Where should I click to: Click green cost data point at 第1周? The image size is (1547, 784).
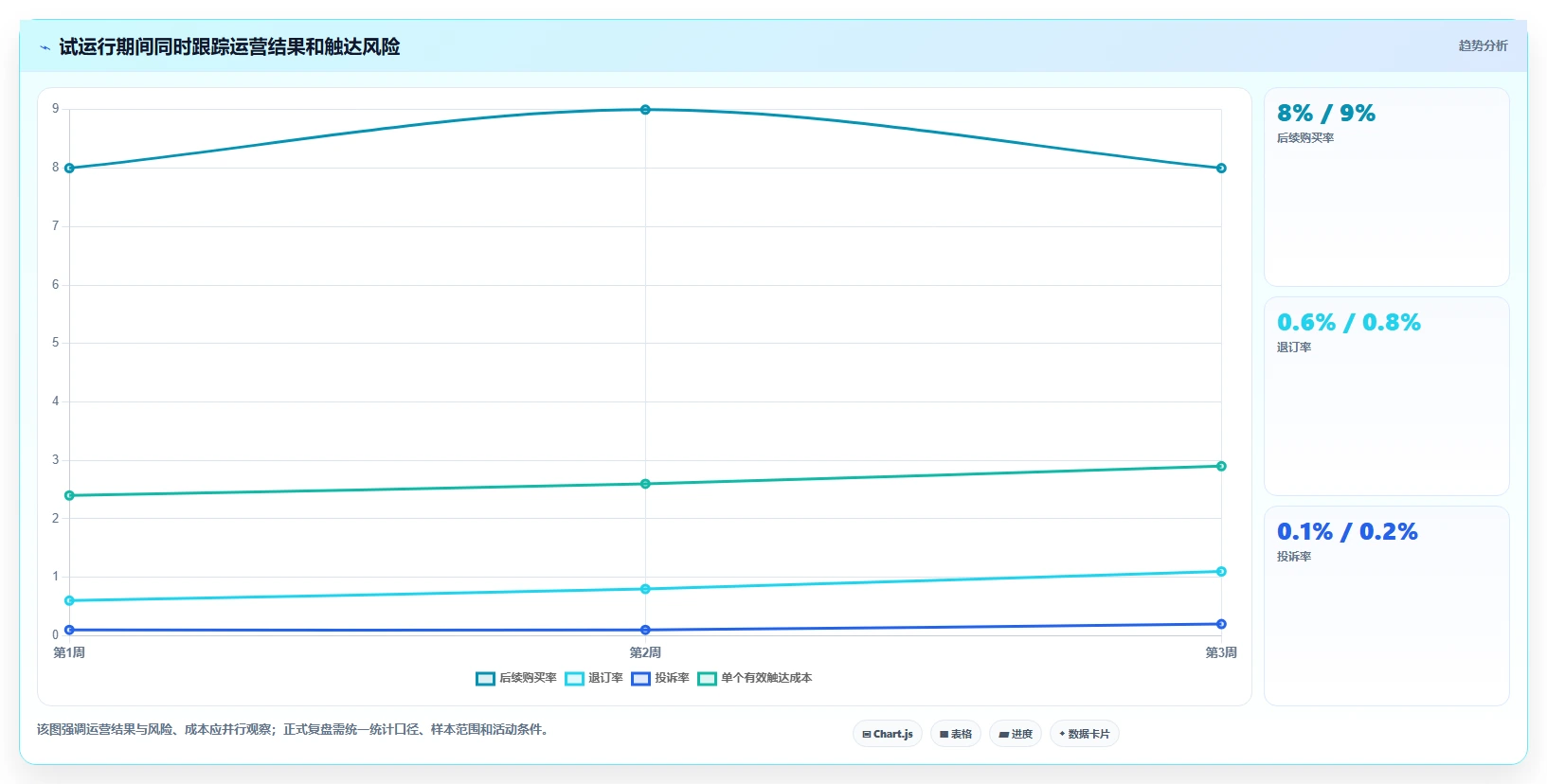click(69, 495)
